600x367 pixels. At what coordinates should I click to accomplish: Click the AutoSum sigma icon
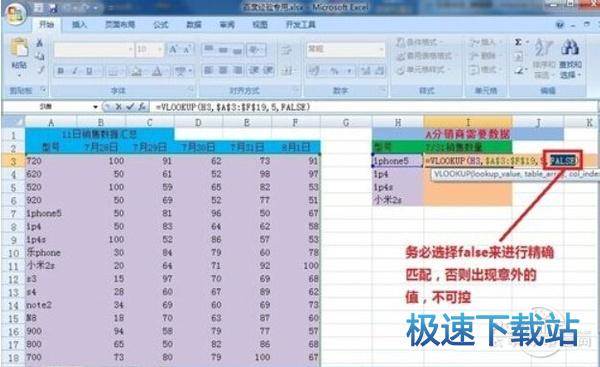click(x=518, y=42)
